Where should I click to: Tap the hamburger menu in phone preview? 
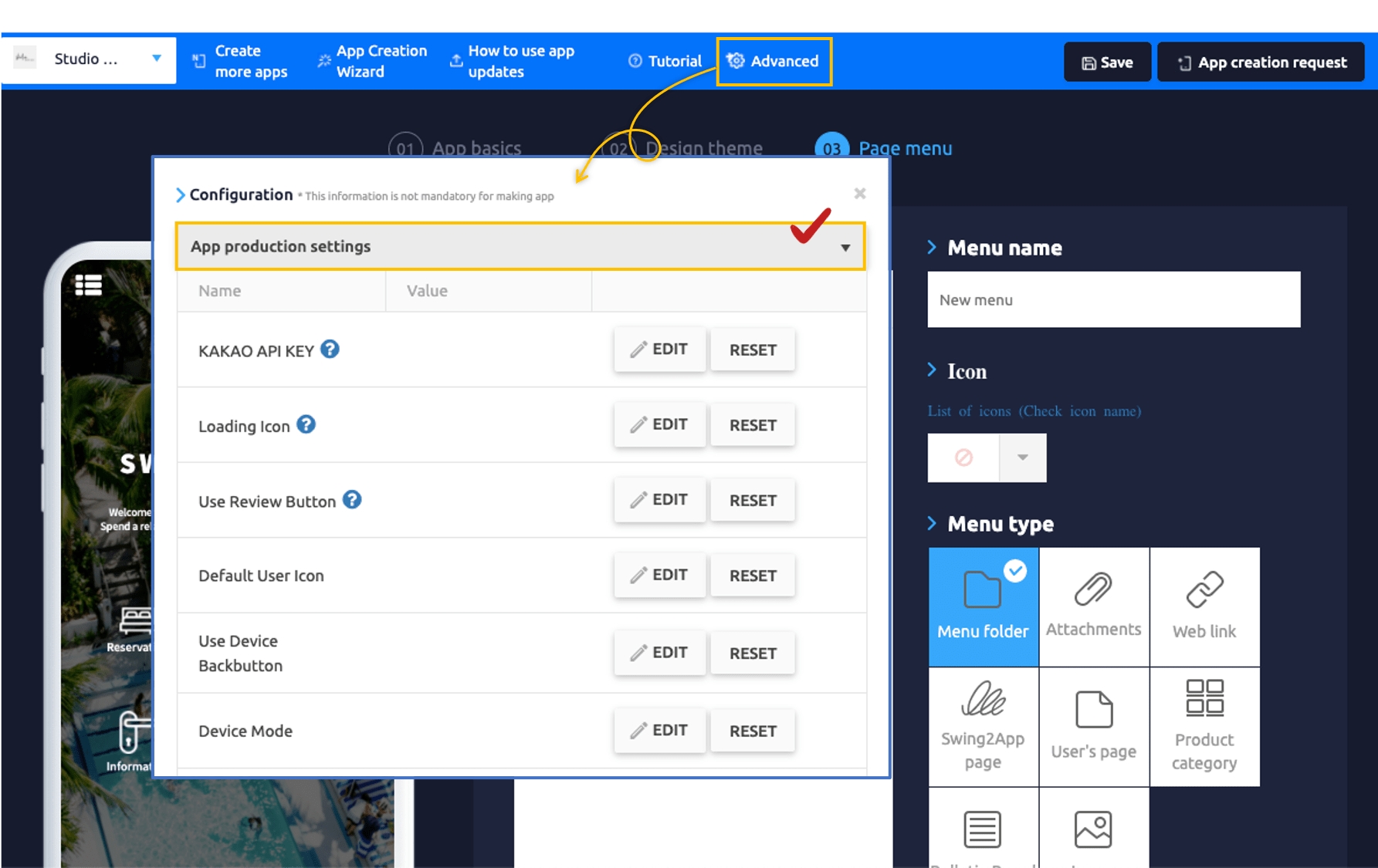89,285
